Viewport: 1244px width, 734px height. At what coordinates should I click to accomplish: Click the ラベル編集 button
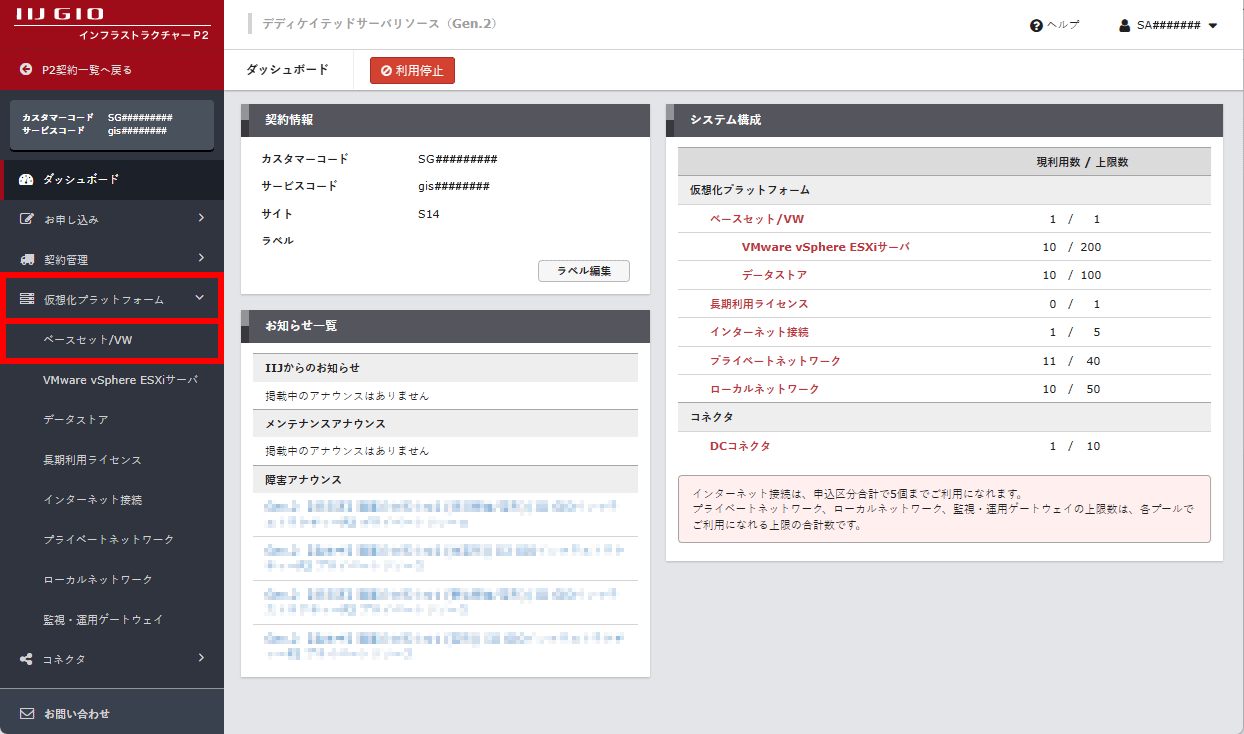point(583,271)
